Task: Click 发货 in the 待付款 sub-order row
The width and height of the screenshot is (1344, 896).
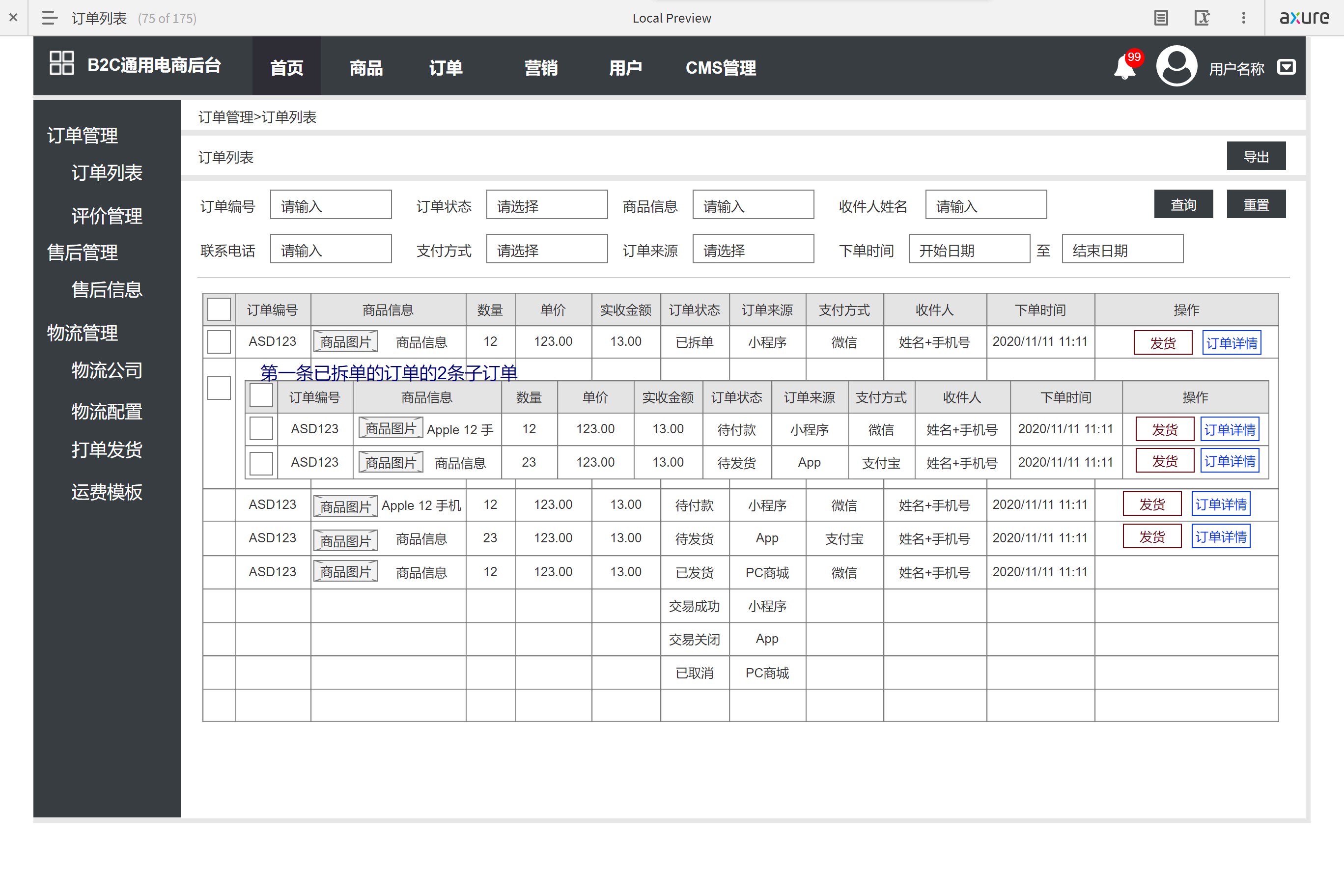Action: tap(1165, 429)
